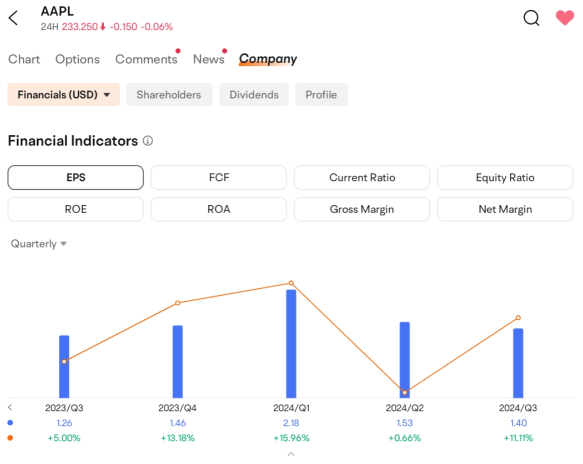View the News tab
This screenshot has height=464, width=583.
point(209,59)
